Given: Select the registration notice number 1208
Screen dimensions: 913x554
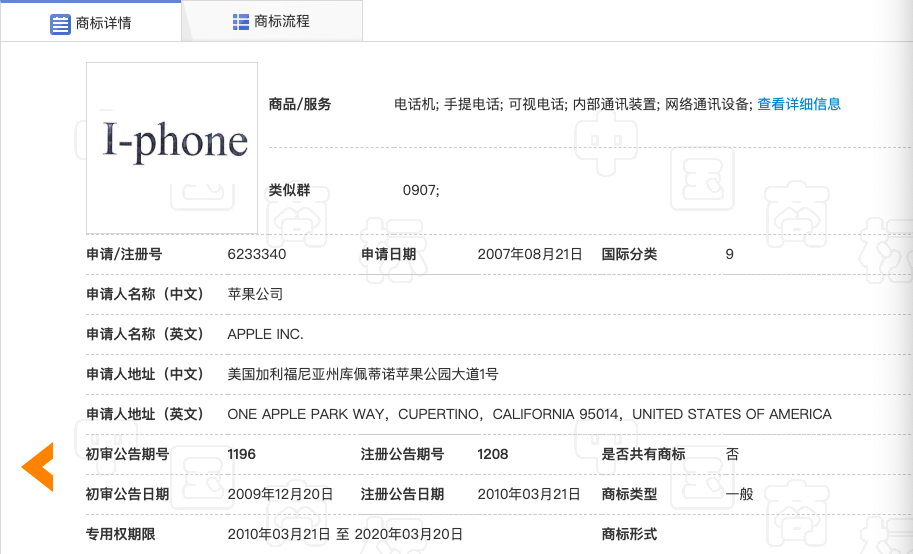Looking at the screenshot, I should tap(493, 454).
